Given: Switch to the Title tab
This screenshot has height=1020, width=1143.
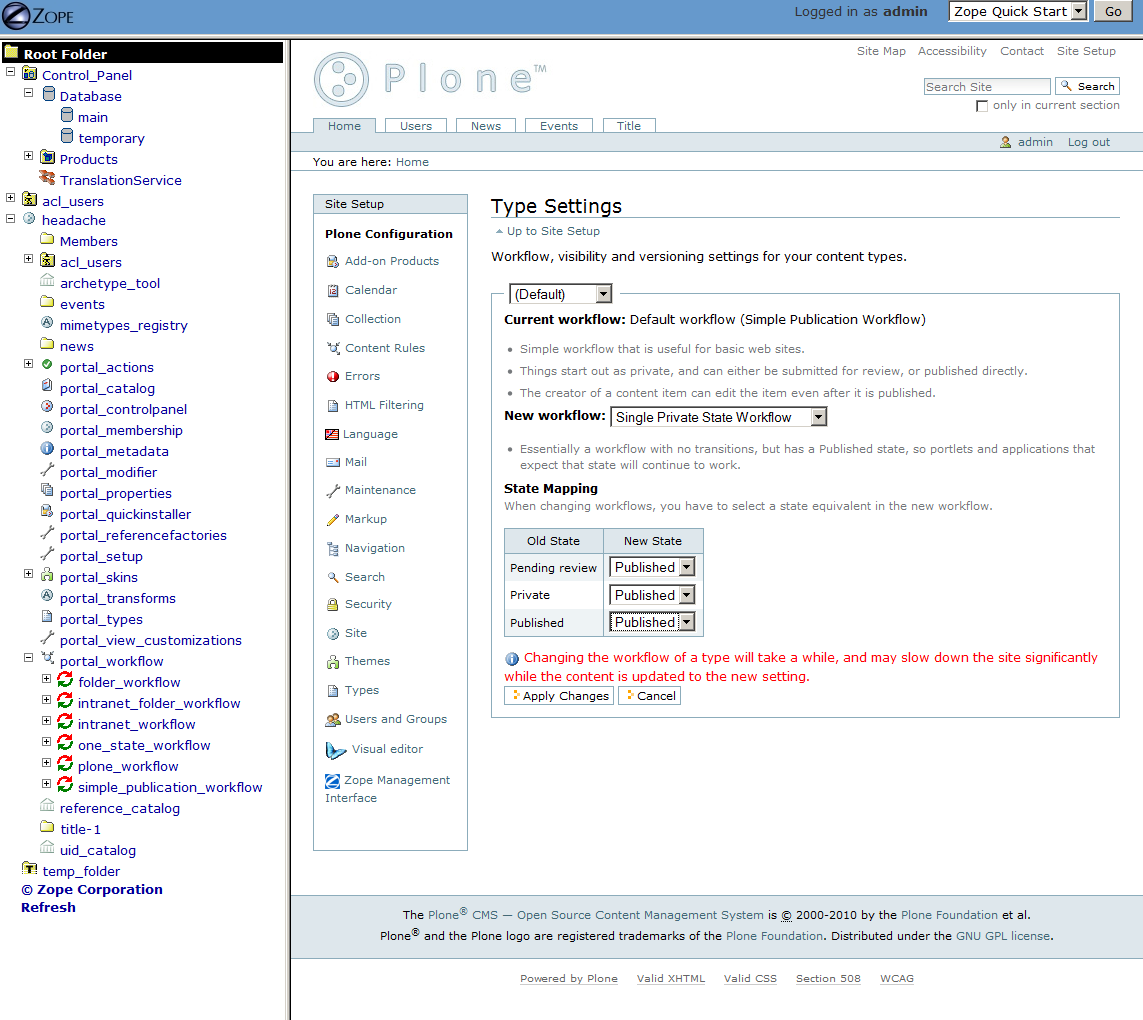Looking at the screenshot, I should click(628, 126).
